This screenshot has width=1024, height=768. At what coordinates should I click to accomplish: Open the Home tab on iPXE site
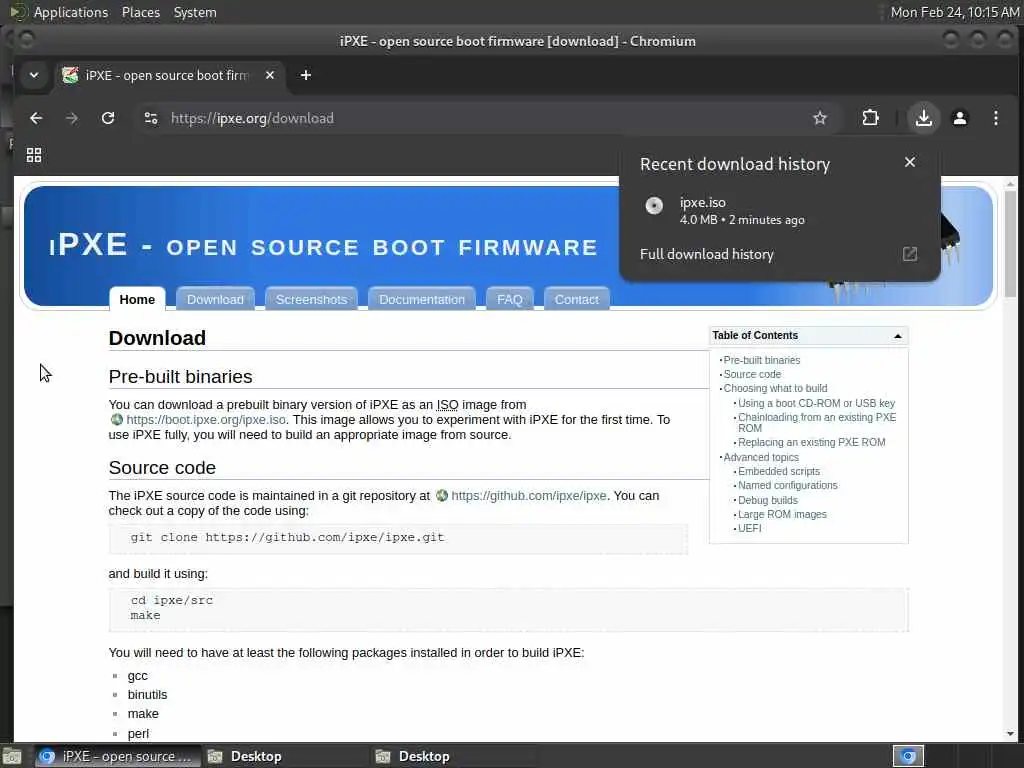click(137, 299)
